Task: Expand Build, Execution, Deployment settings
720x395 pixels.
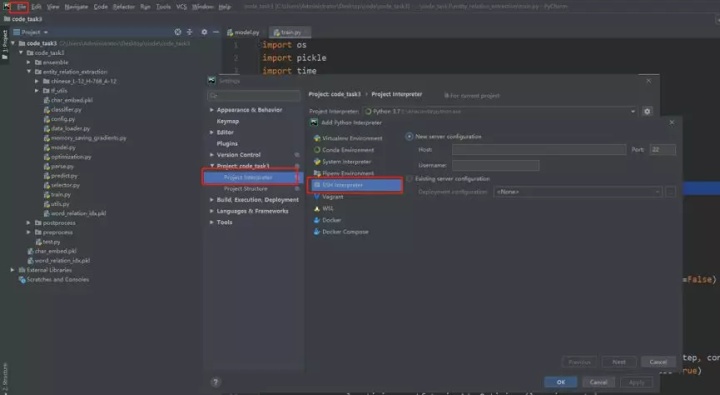Action: coord(212,200)
